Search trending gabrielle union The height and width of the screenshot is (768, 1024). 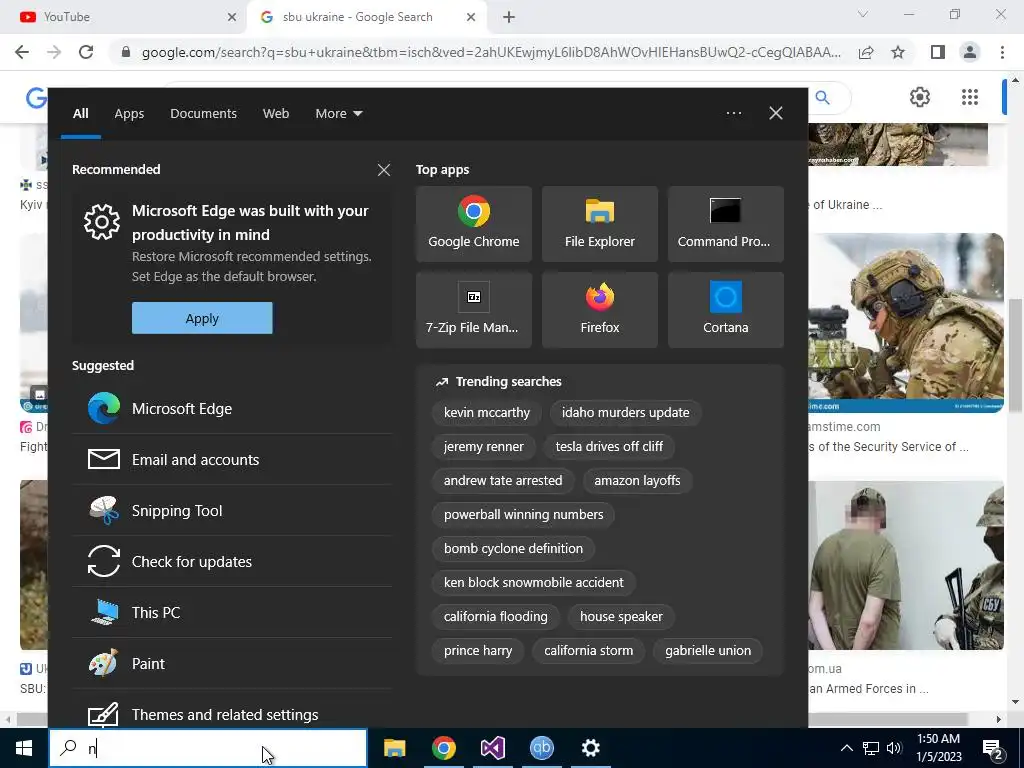point(707,650)
